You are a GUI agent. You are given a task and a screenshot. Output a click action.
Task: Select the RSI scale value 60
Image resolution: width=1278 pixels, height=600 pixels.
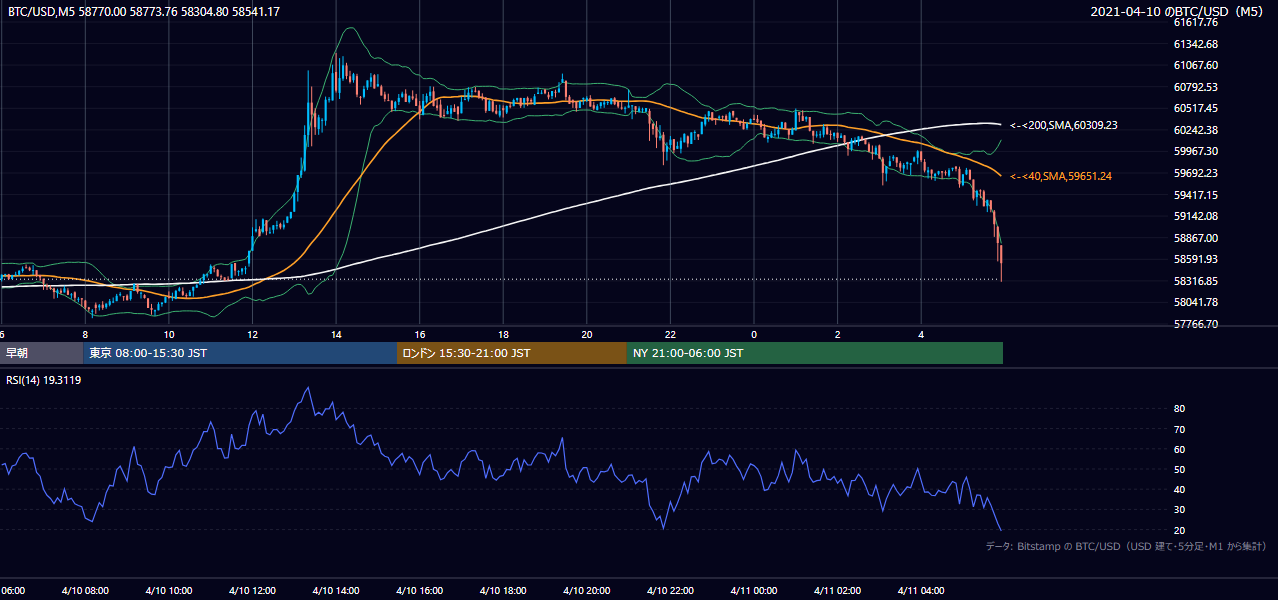(x=1180, y=449)
